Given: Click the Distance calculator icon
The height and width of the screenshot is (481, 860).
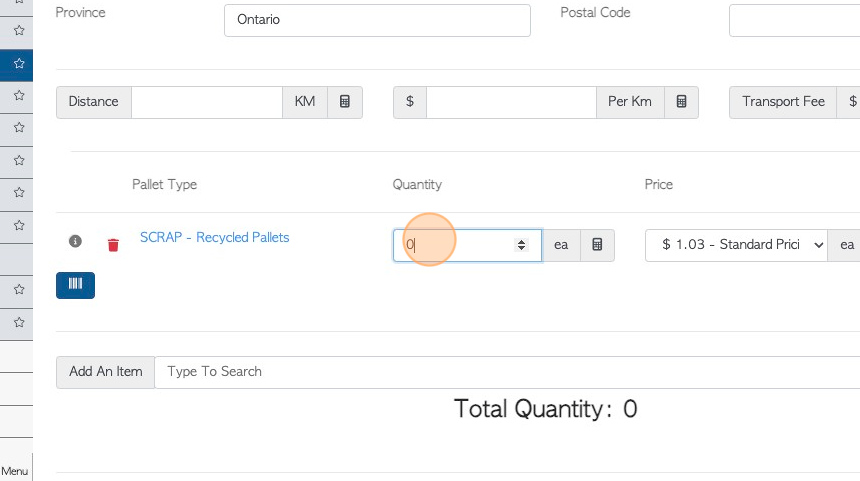Looking at the screenshot, I should [x=345, y=102].
